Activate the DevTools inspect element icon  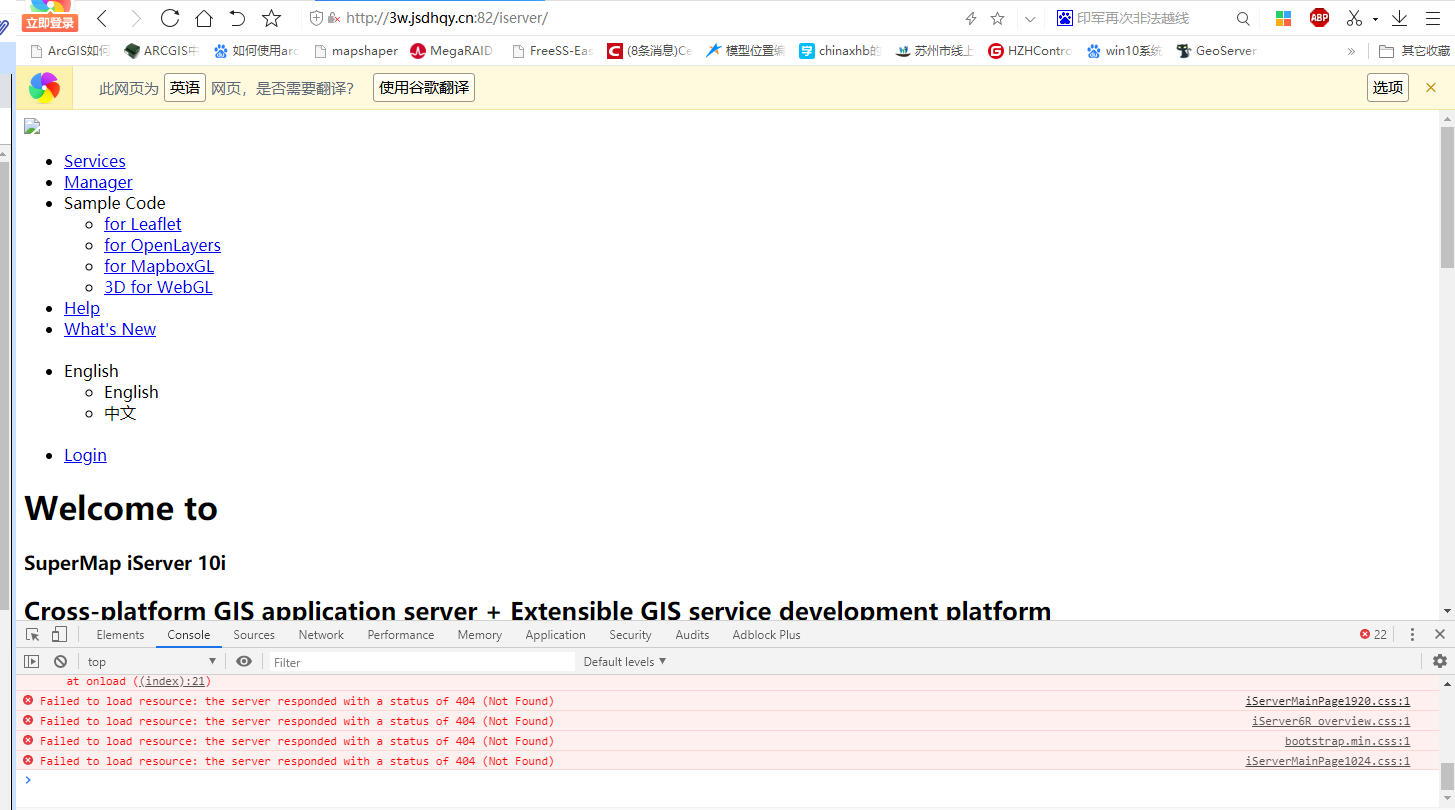tap(33, 634)
